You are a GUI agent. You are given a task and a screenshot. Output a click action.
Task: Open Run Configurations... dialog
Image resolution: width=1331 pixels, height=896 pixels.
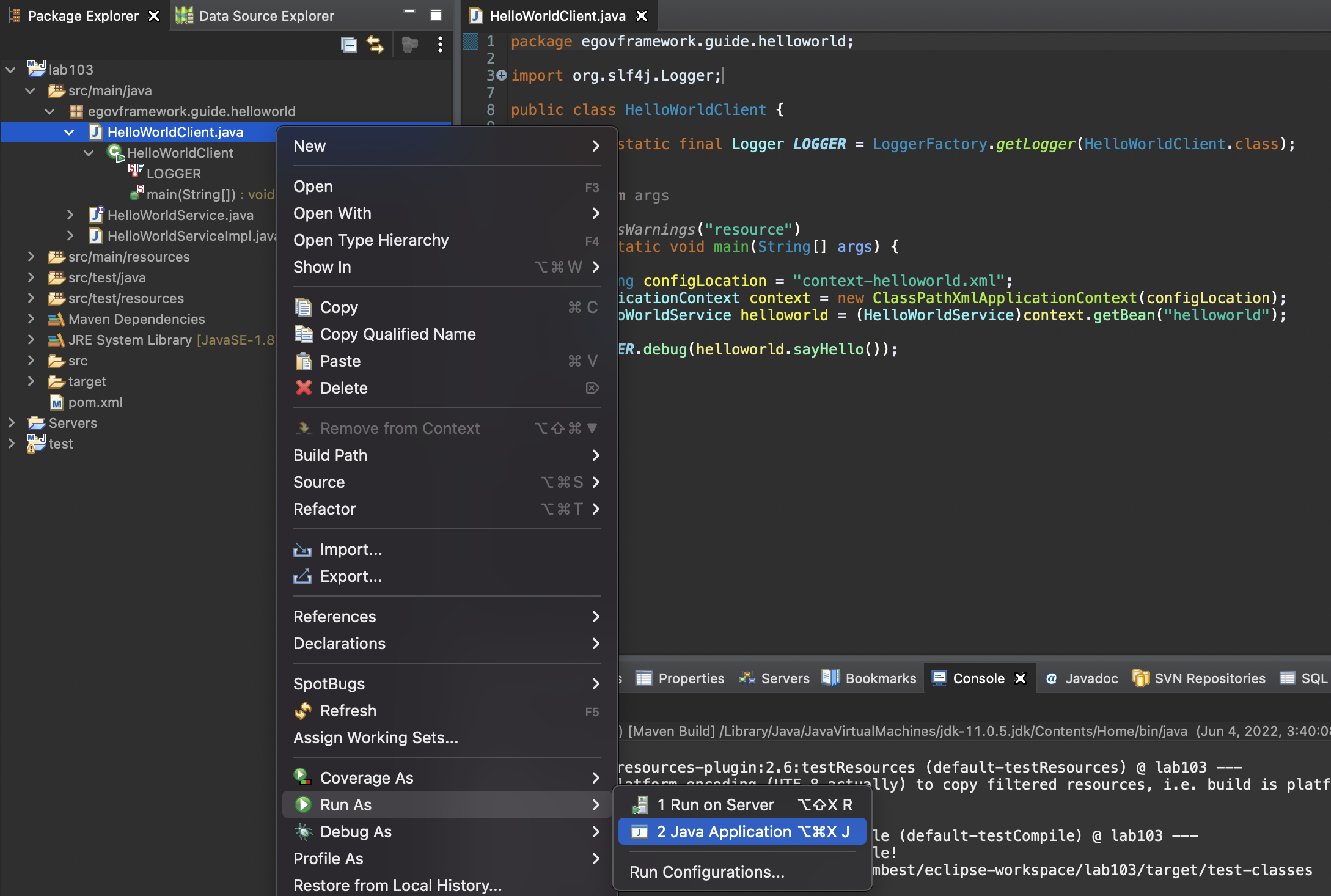click(706, 872)
